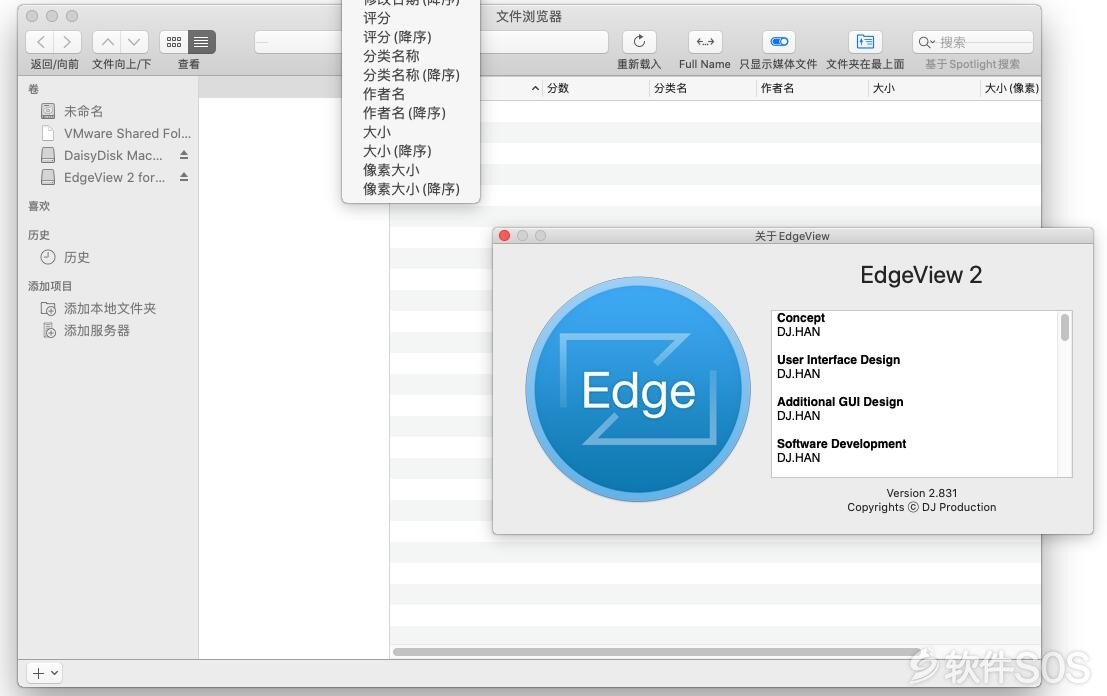Choose 像素大小 (降序) in sort menu
The height and width of the screenshot is (696, 1107).
(x=410, y=189)
